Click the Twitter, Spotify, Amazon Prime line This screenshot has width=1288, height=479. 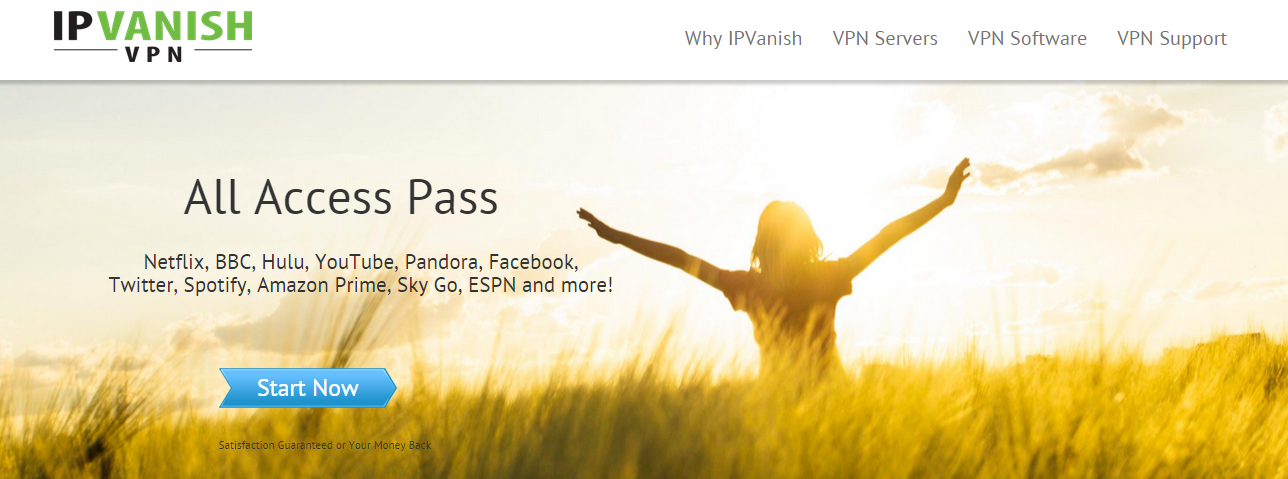pos(360,286)
